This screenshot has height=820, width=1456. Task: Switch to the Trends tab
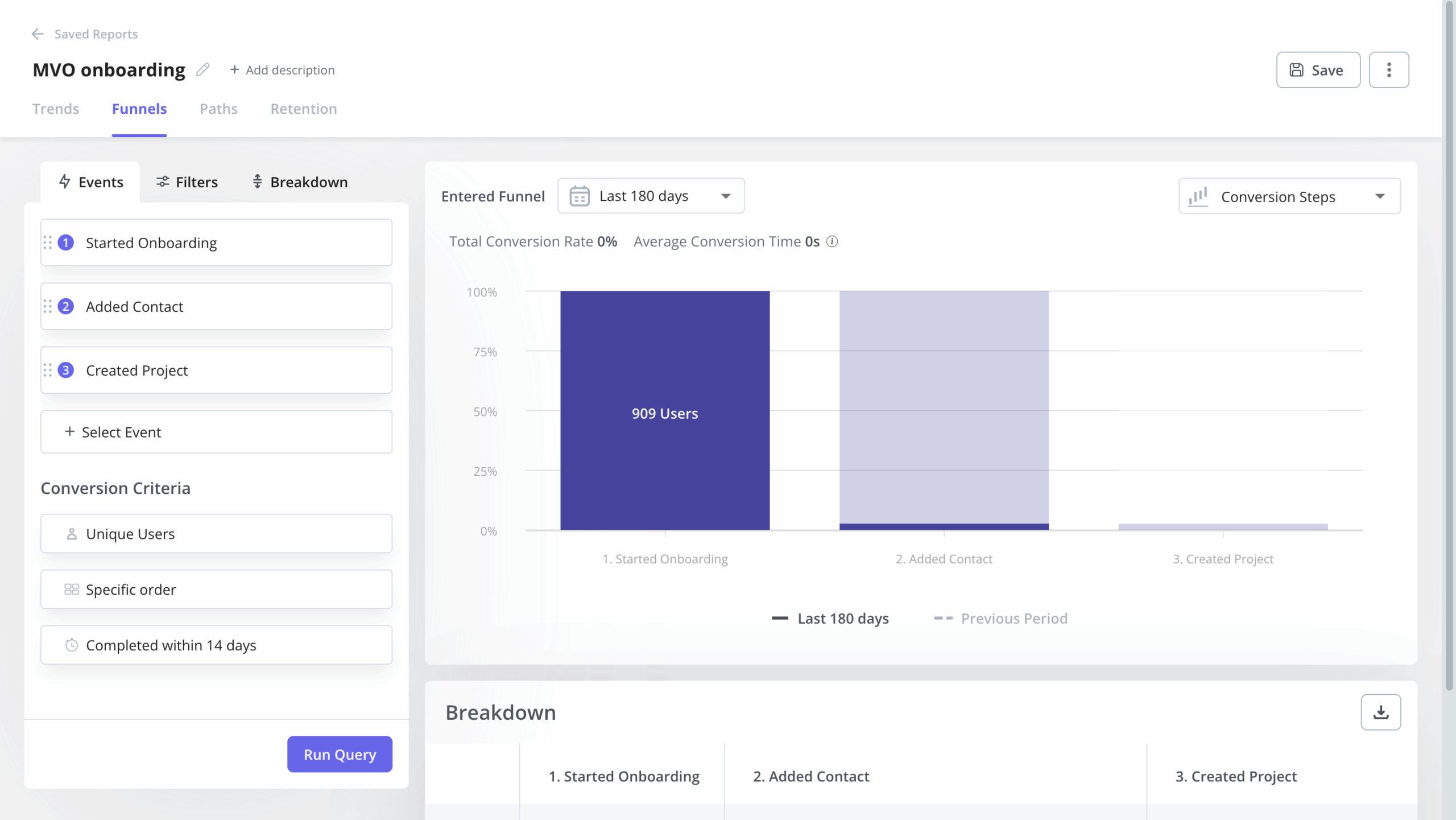(55, 109)
